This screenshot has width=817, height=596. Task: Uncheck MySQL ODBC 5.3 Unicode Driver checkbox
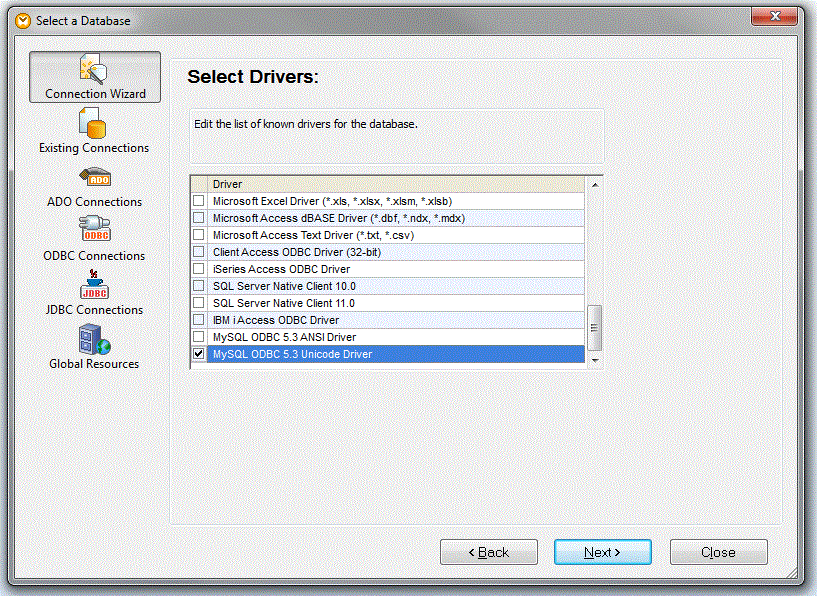(x=199, y=354)
